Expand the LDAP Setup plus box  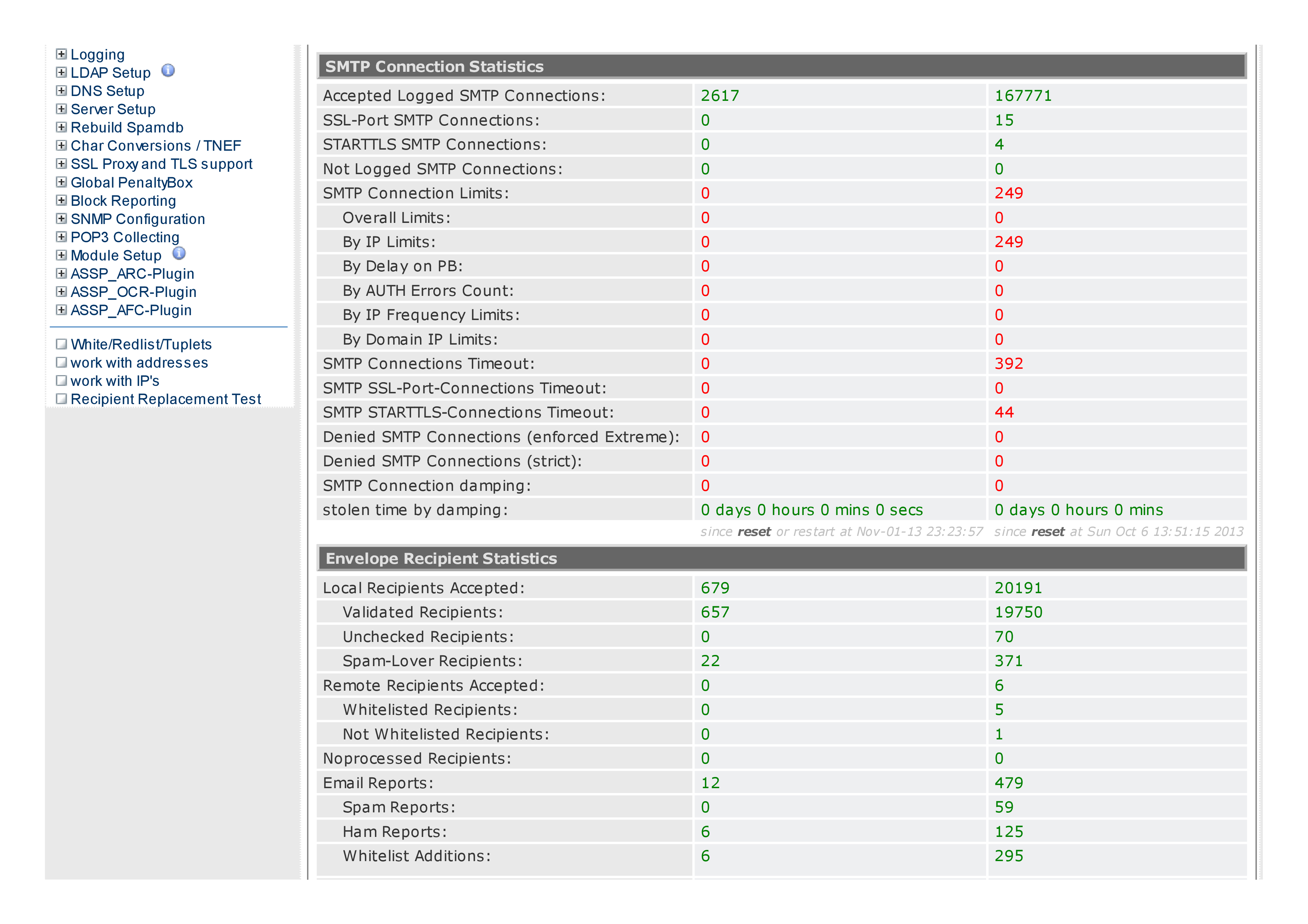click(61, 72)
